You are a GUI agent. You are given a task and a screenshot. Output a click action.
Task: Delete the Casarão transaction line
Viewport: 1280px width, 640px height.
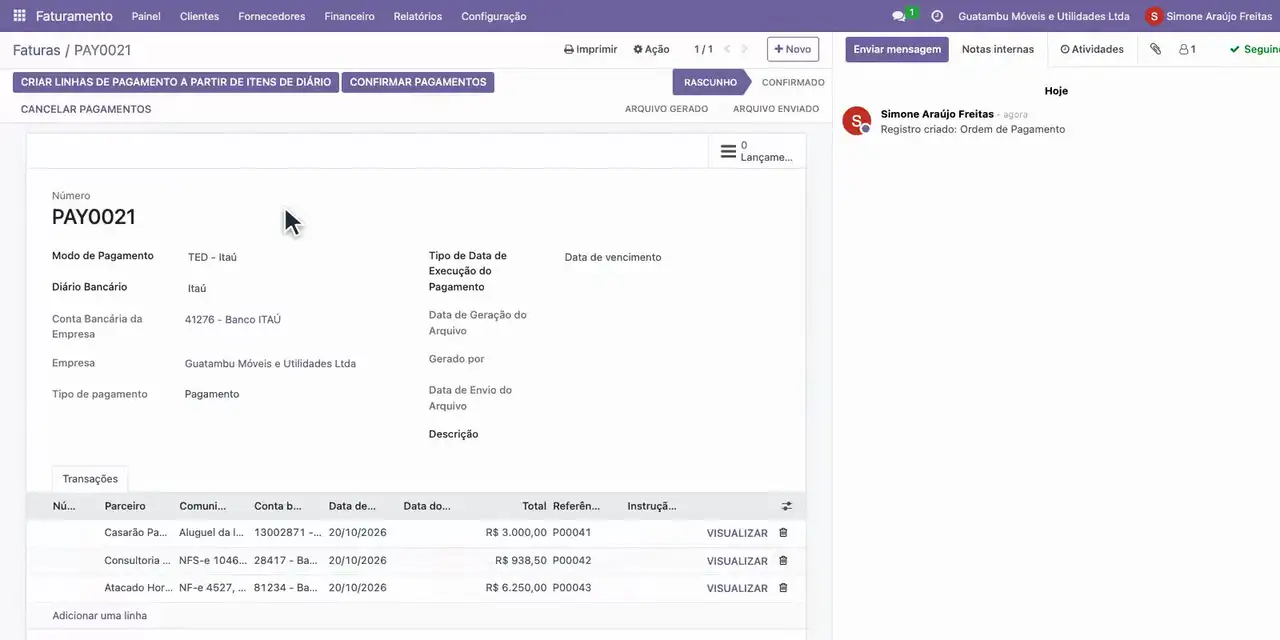(783, 533)
